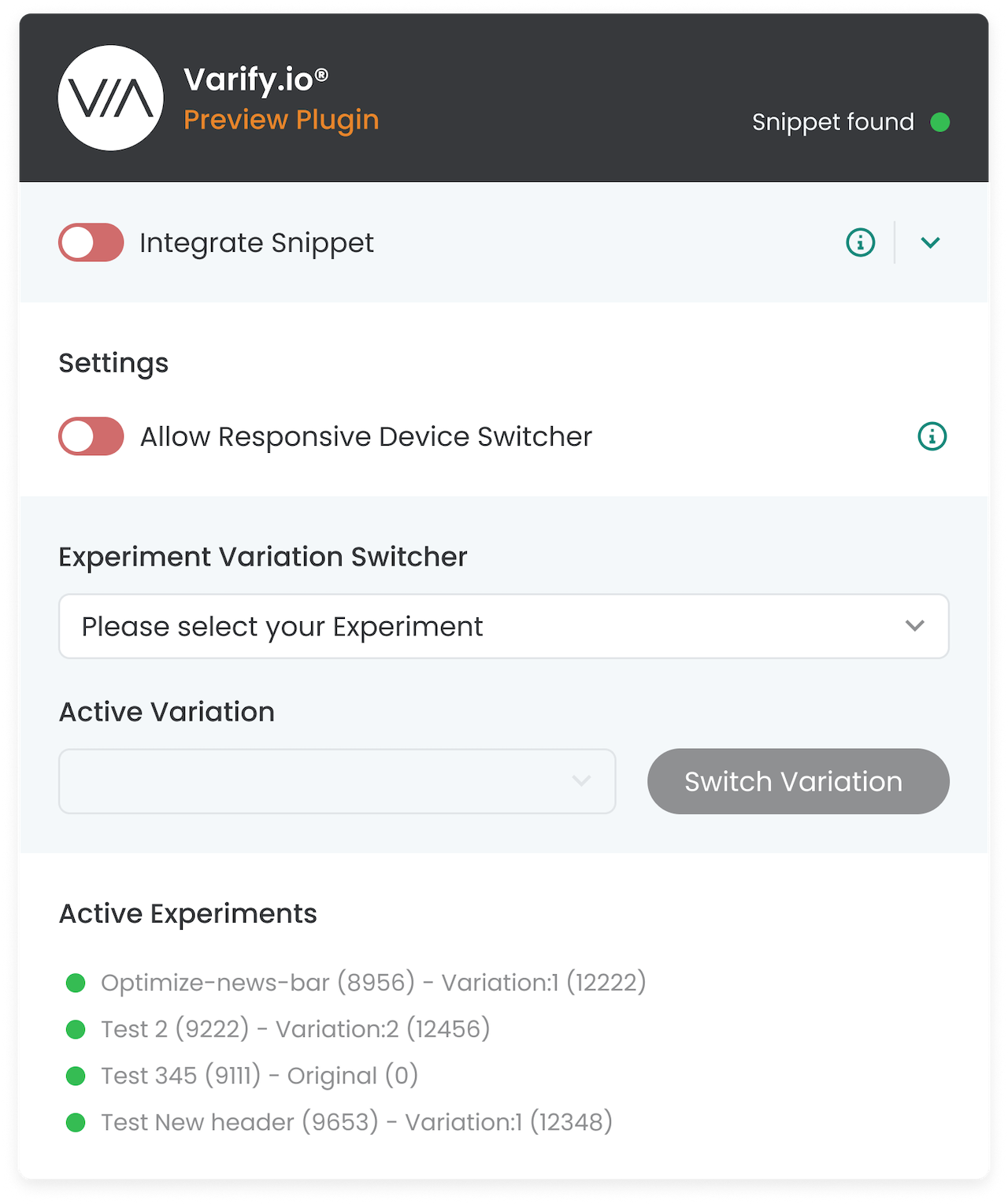Click green dot beside Test 345 experiment
This screenshot has height=1204, width=1008.
76,1076
